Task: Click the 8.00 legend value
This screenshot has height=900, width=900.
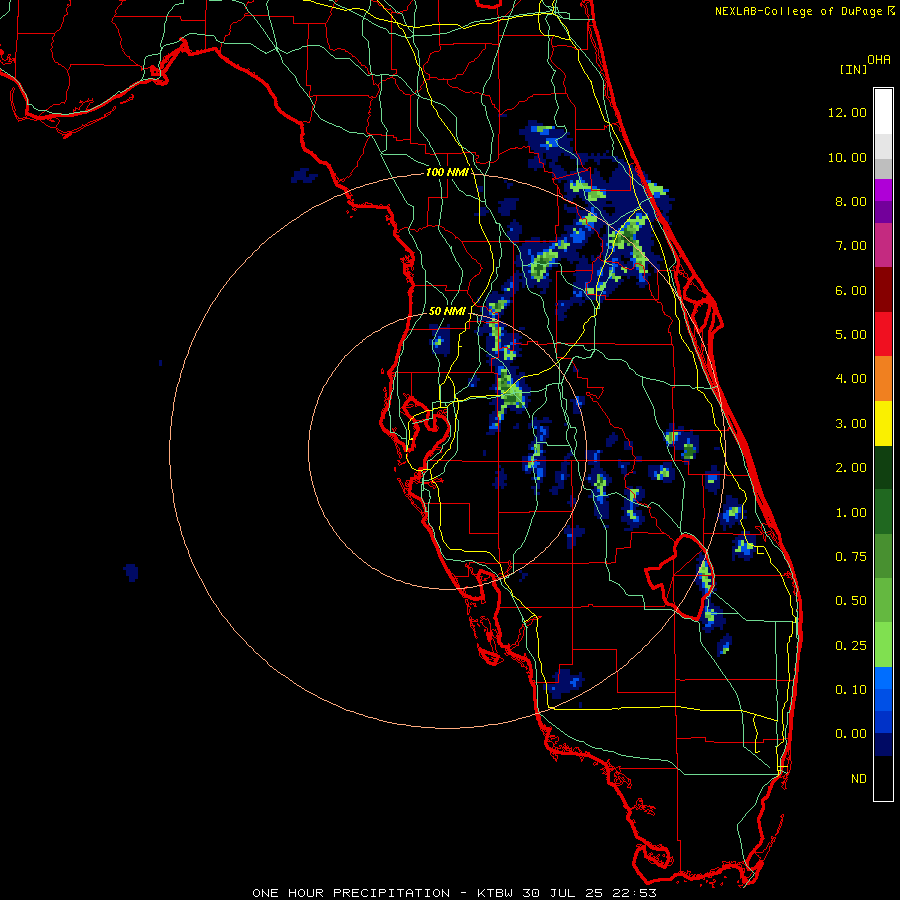Action: pyautogui.click(x=851, y=201)
